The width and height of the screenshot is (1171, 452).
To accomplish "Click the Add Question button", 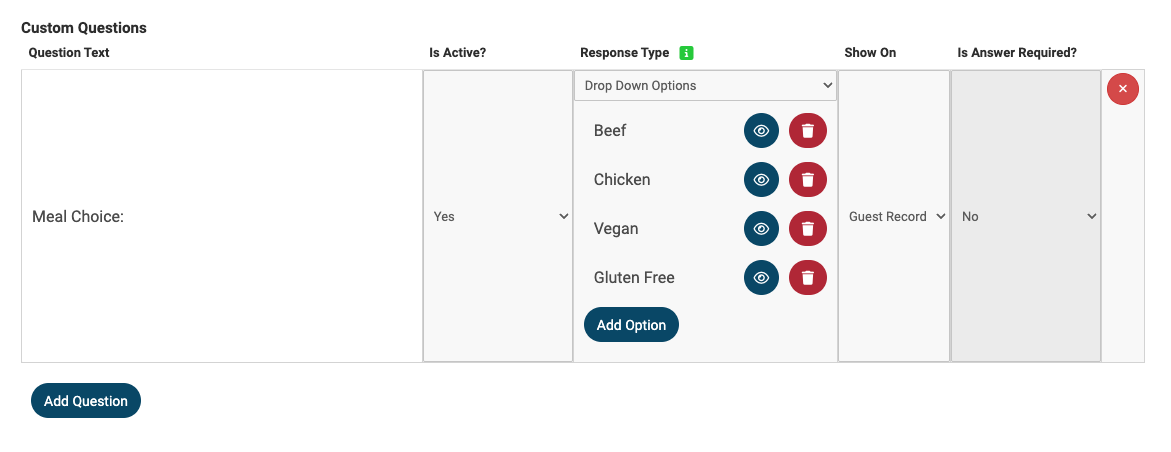I will tap(86, 401).
